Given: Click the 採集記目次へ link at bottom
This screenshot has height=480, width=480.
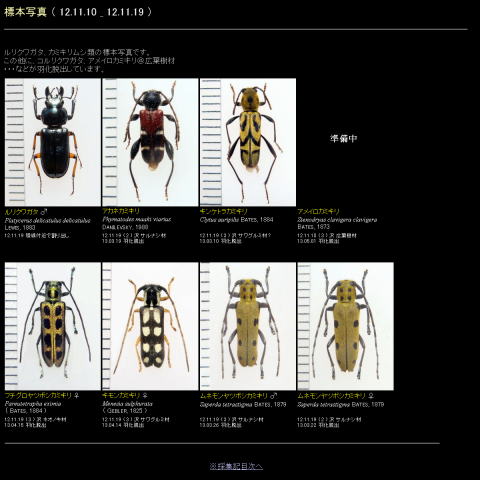Looking at the screenshot, I should pos(236,466).
